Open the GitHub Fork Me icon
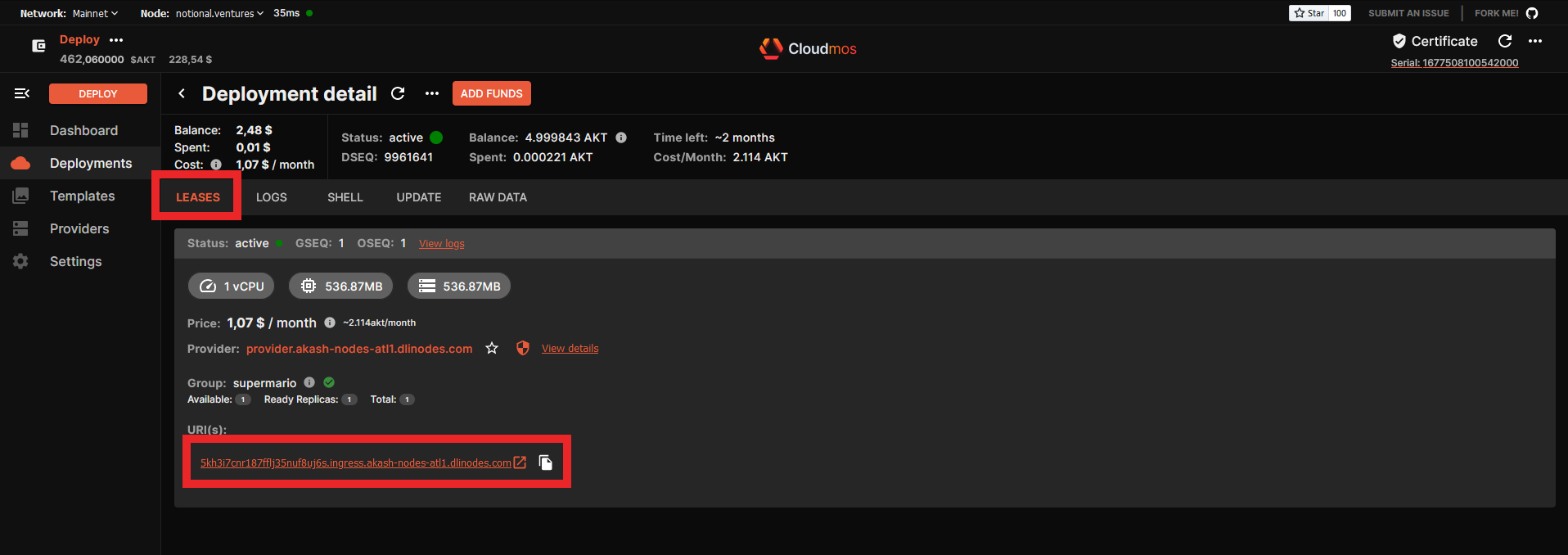 point(1532,13)
